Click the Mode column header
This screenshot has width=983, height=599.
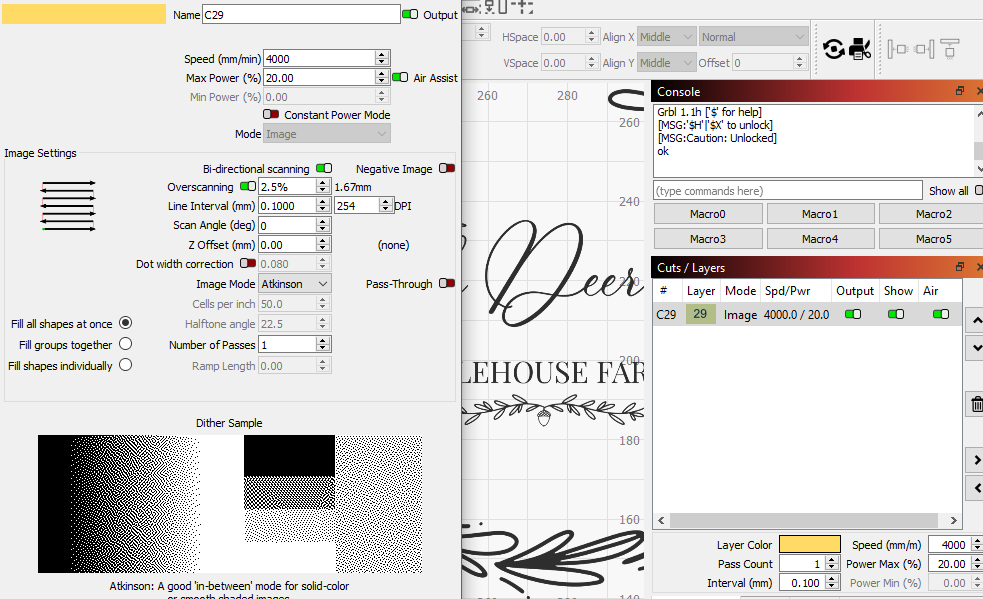740,291
